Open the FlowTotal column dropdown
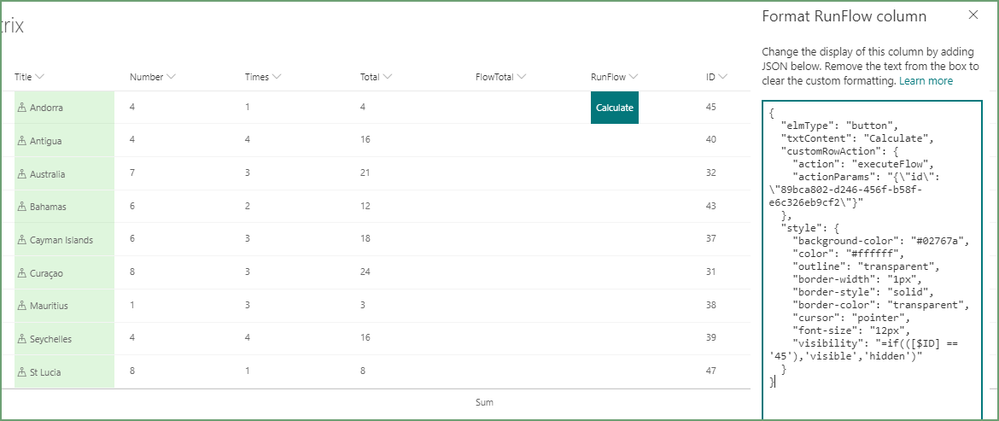 pyautogui.click(x=501, y=76)
